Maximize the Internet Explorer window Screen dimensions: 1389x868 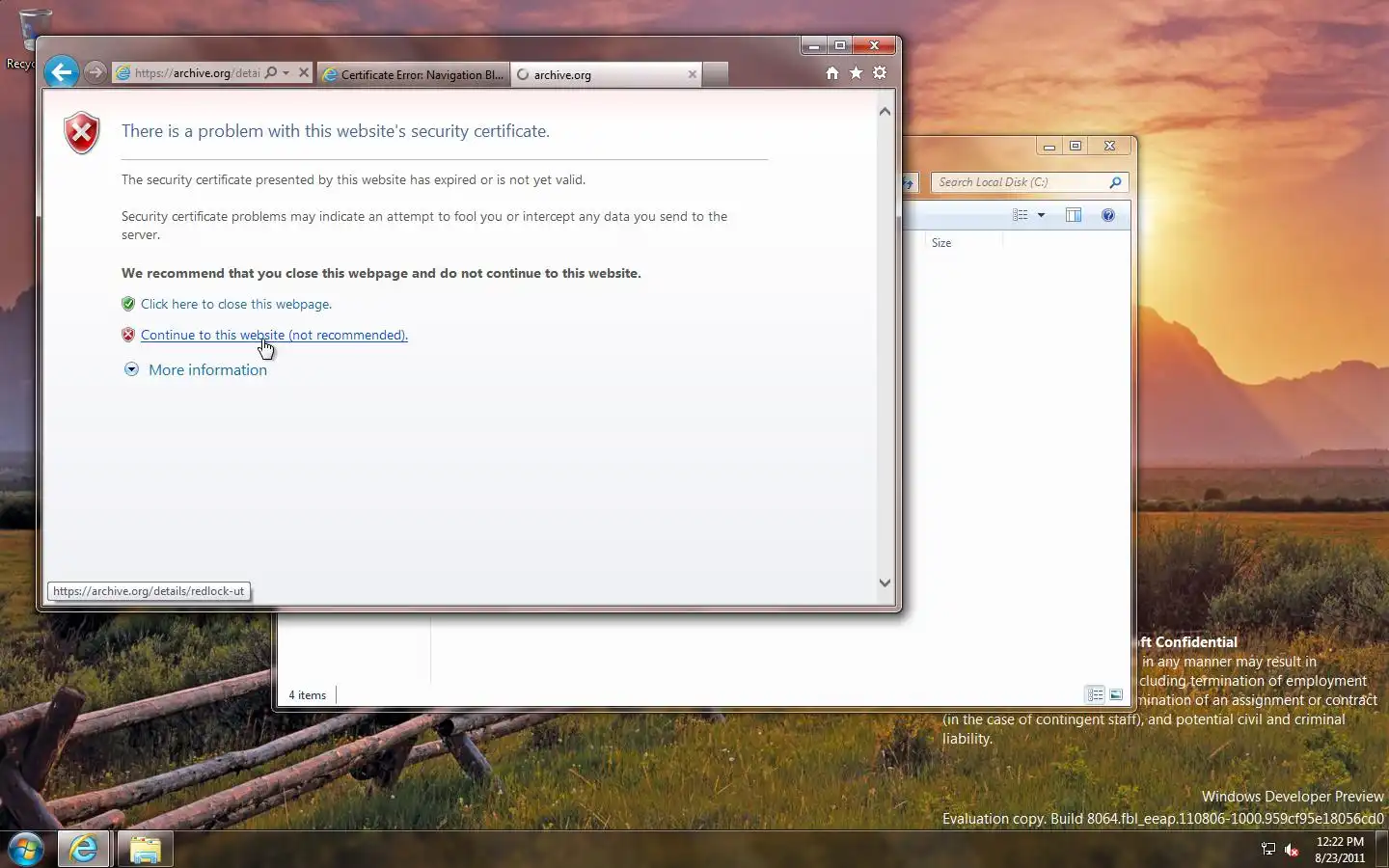click(840, 45)
